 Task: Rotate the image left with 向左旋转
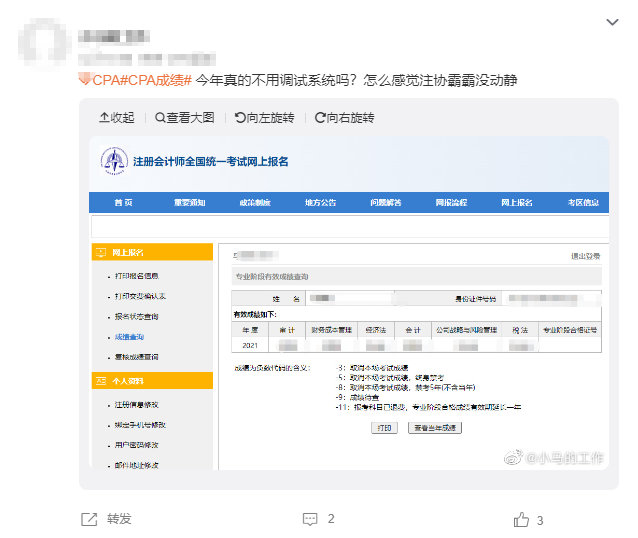point(264,118)
